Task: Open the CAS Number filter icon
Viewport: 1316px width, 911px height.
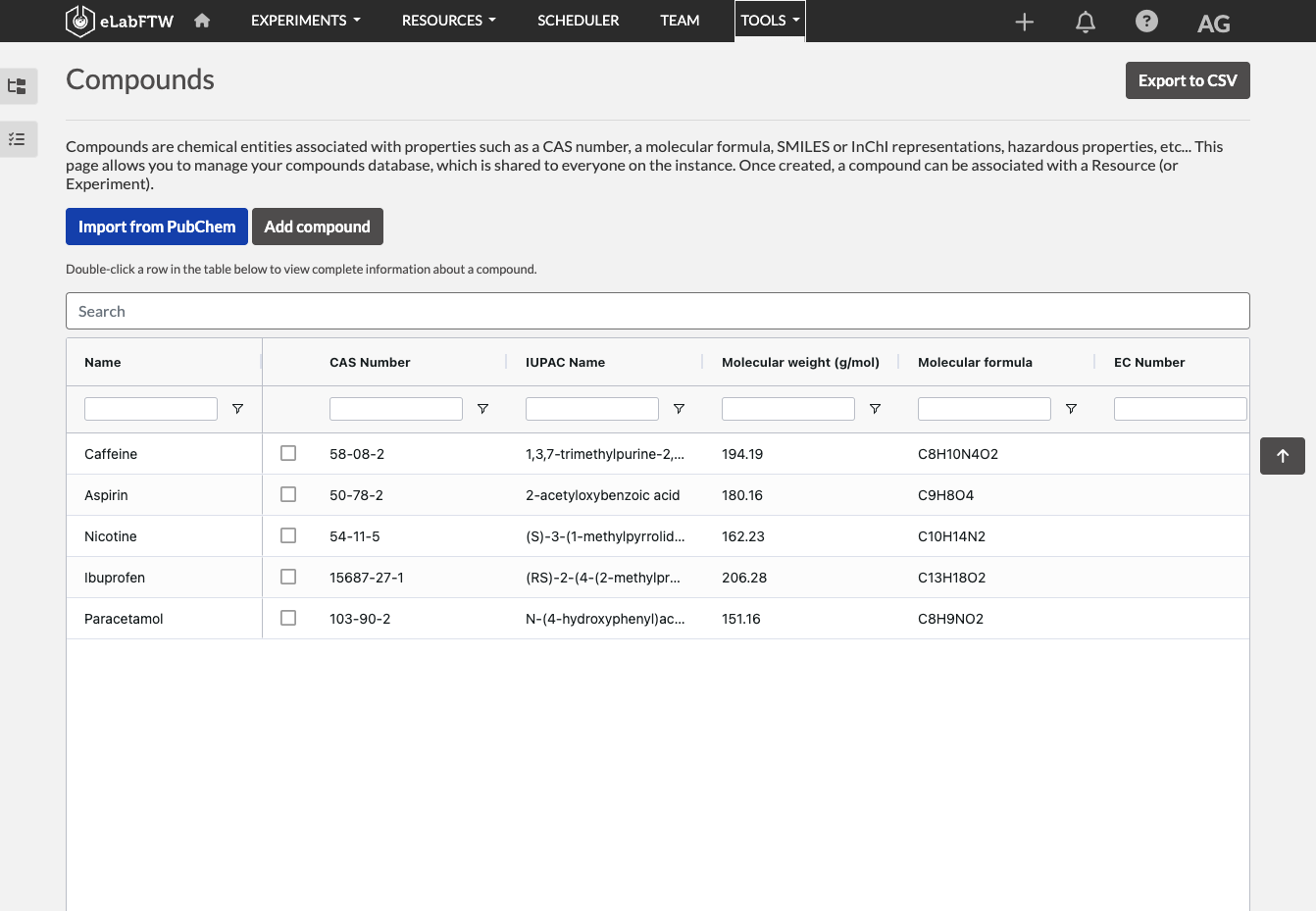Action: click(x=482, y=409)
